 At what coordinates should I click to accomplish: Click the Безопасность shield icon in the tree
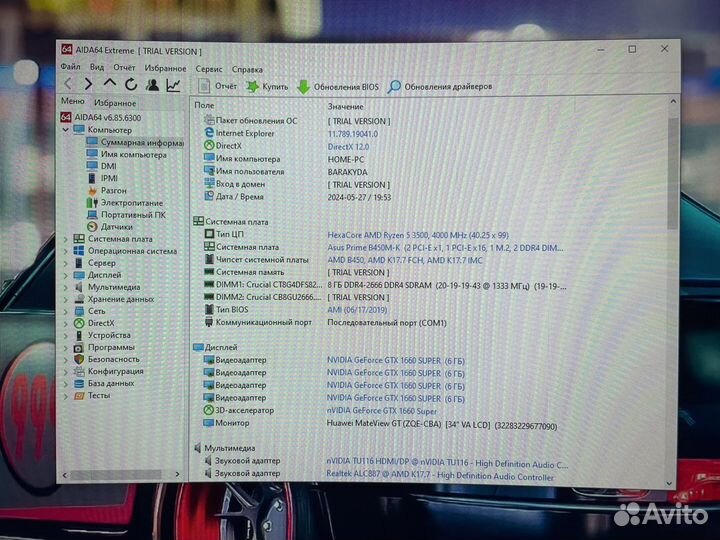79,360
